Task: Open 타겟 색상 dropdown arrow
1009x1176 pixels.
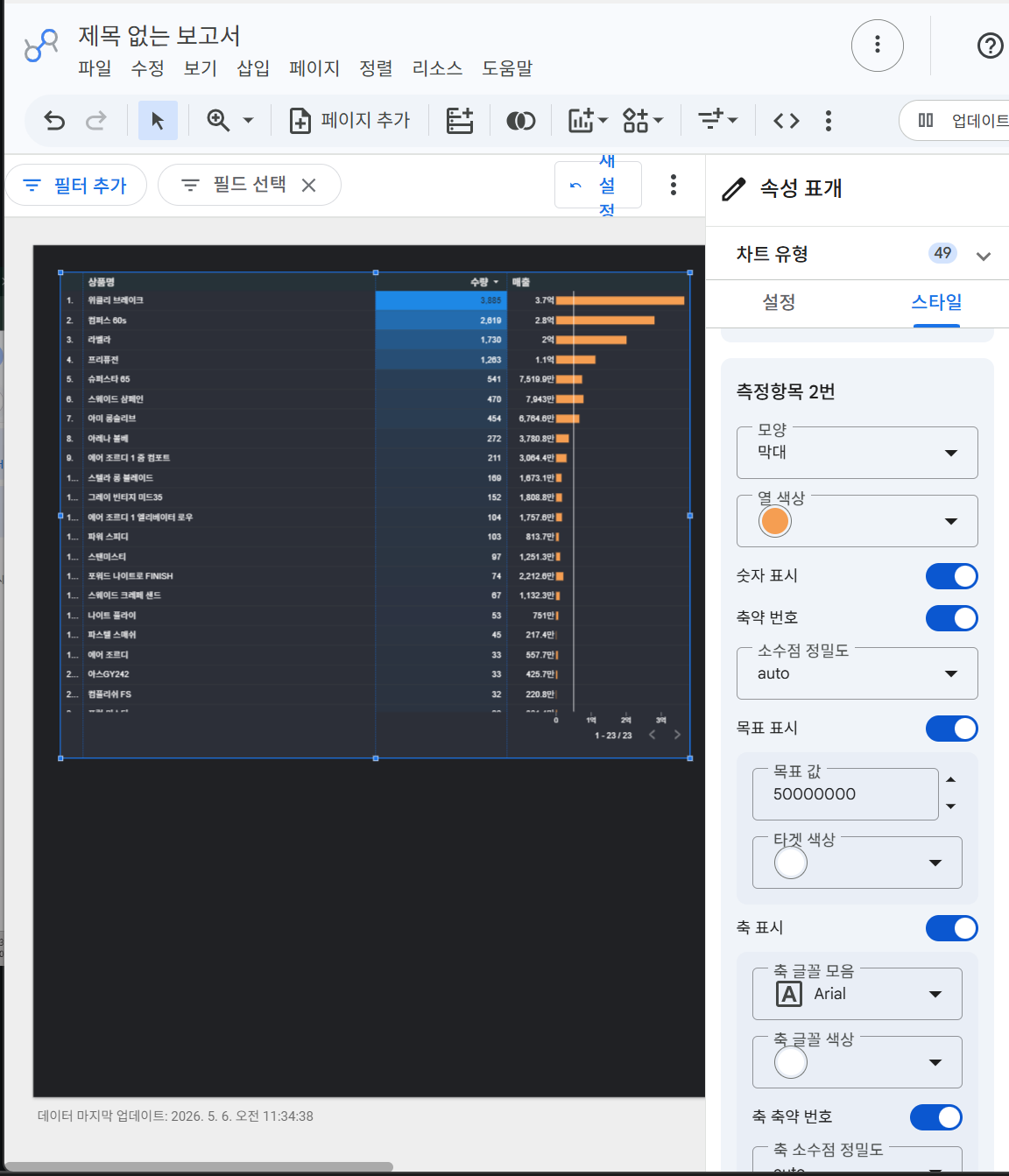Action: tap(935, 863)
